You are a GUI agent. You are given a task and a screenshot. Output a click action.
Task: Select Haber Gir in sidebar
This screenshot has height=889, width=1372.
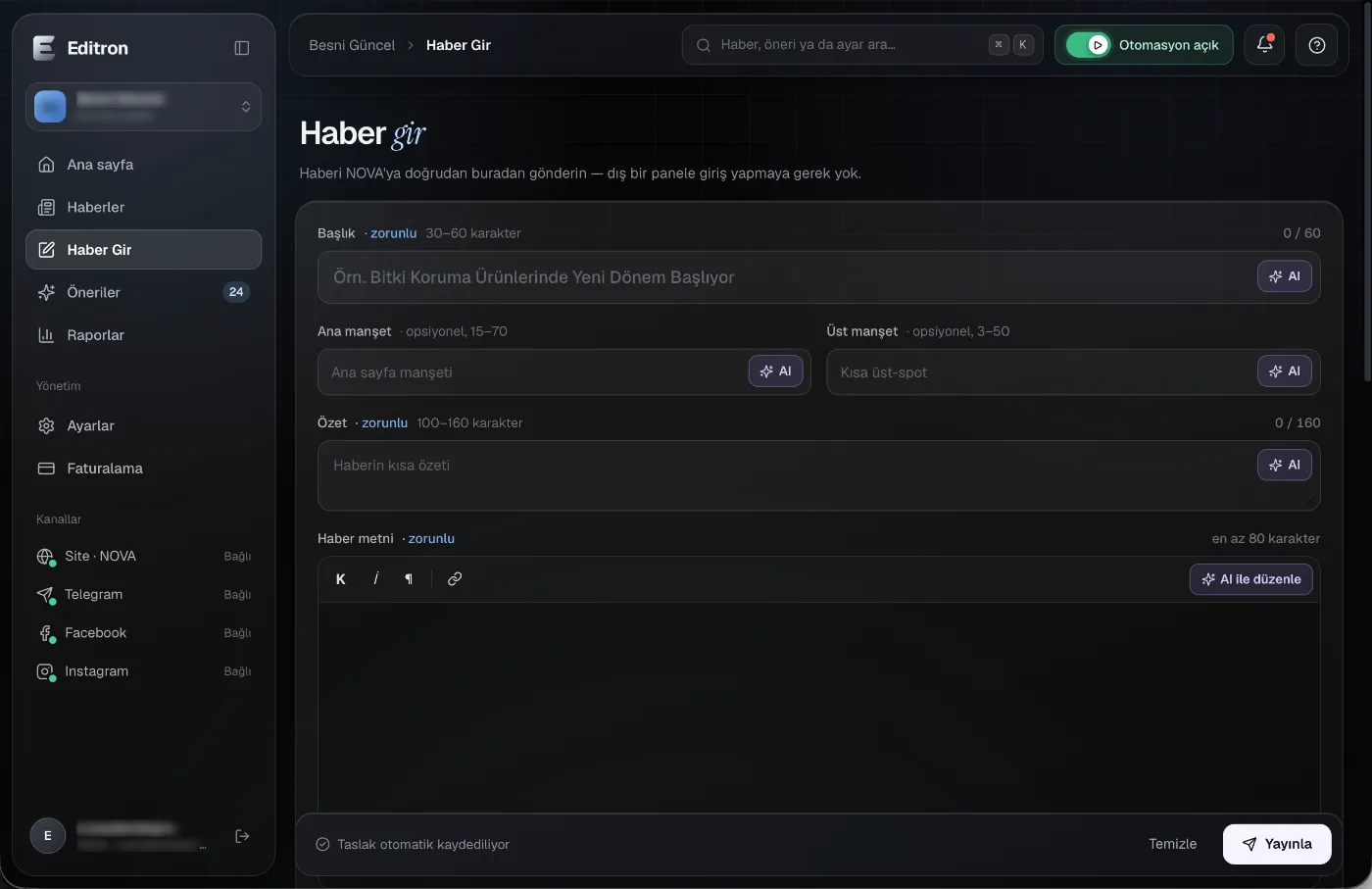point(143,250)
